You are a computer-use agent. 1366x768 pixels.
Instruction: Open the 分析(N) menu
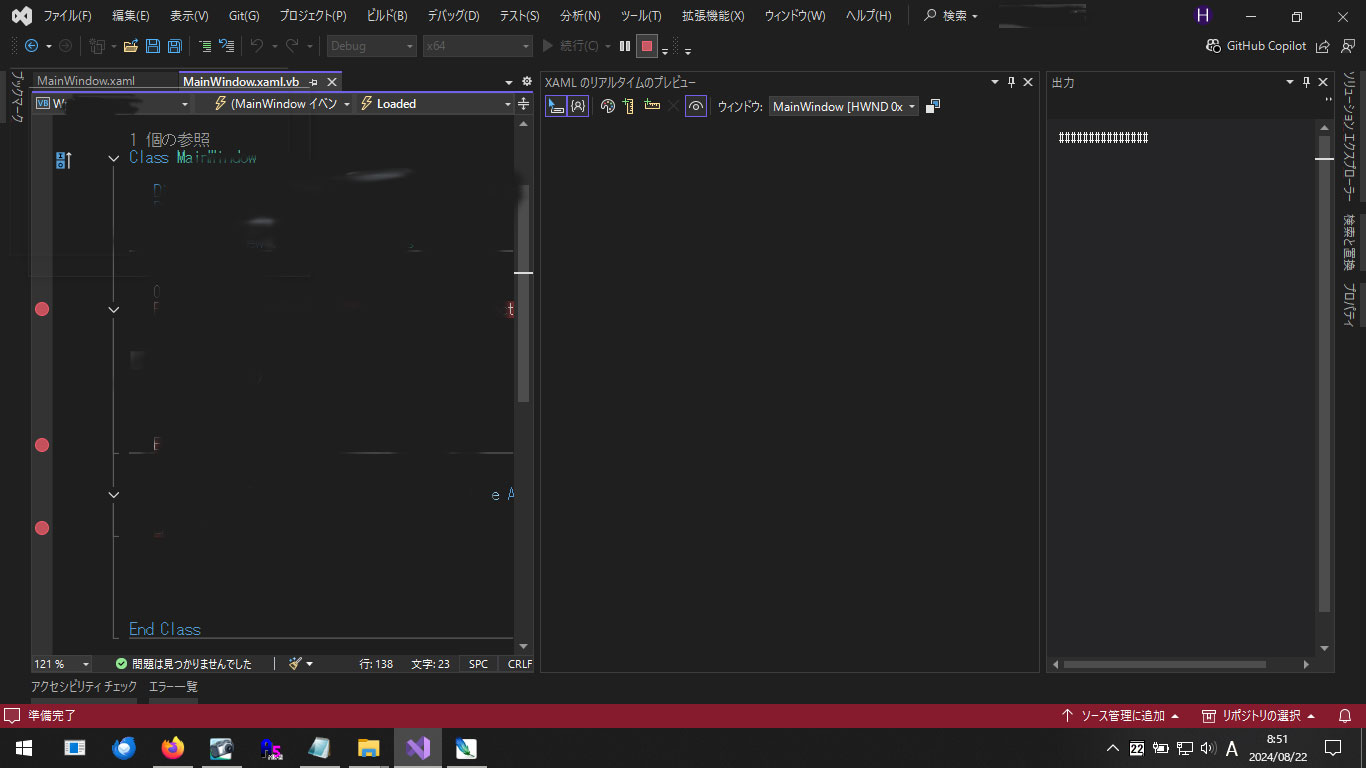pos(580,16)
